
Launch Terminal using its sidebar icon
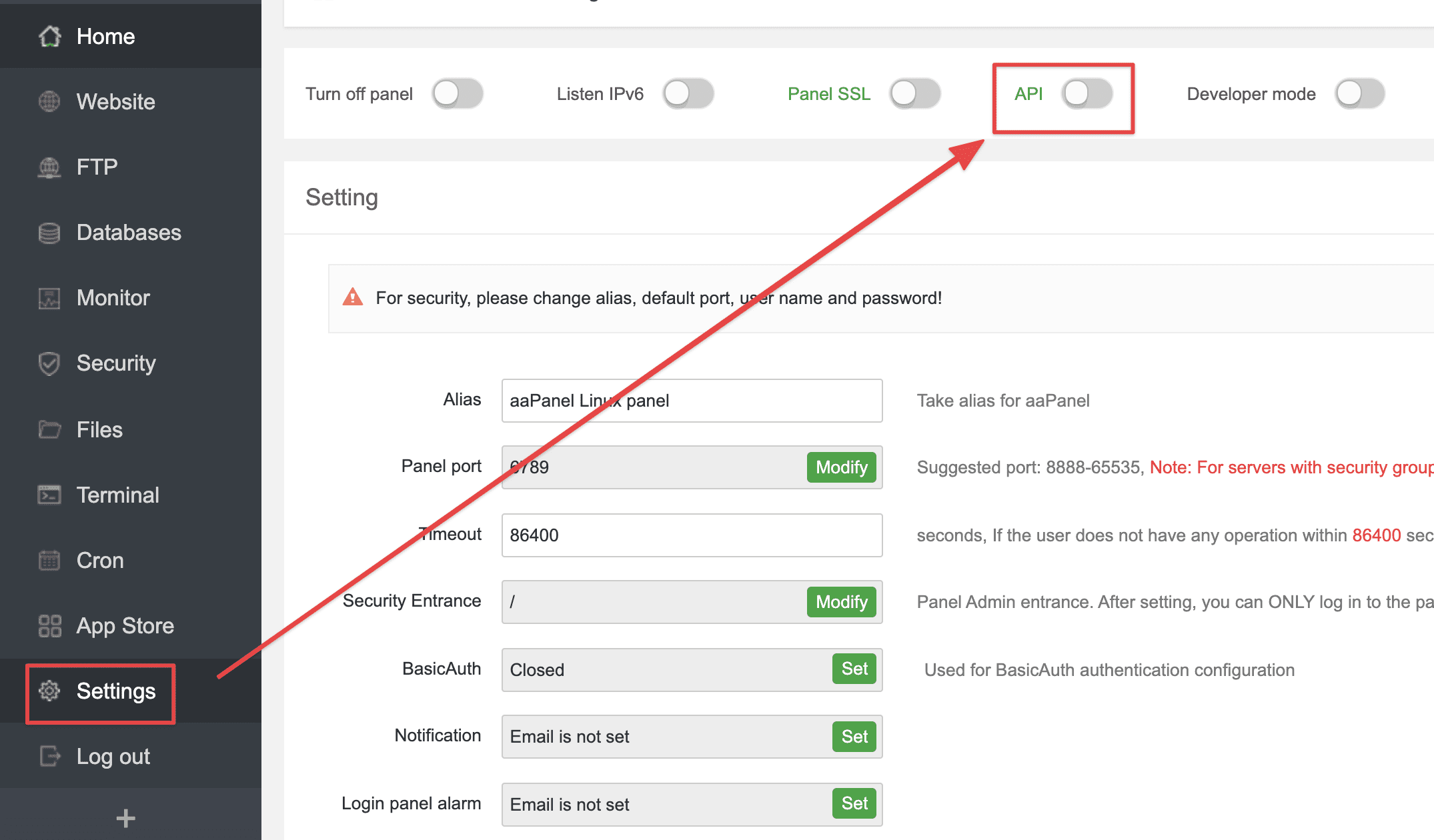tap(49, 494)
